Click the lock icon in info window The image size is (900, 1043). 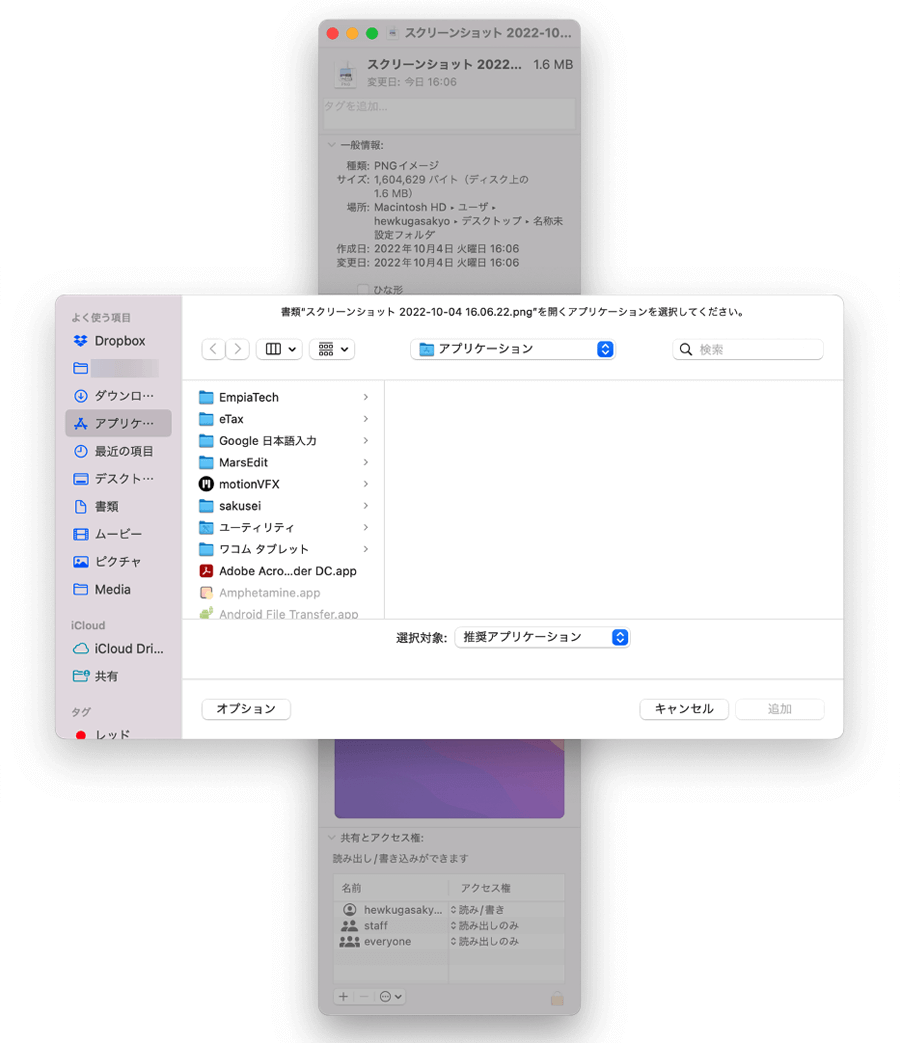coord(557,998)
